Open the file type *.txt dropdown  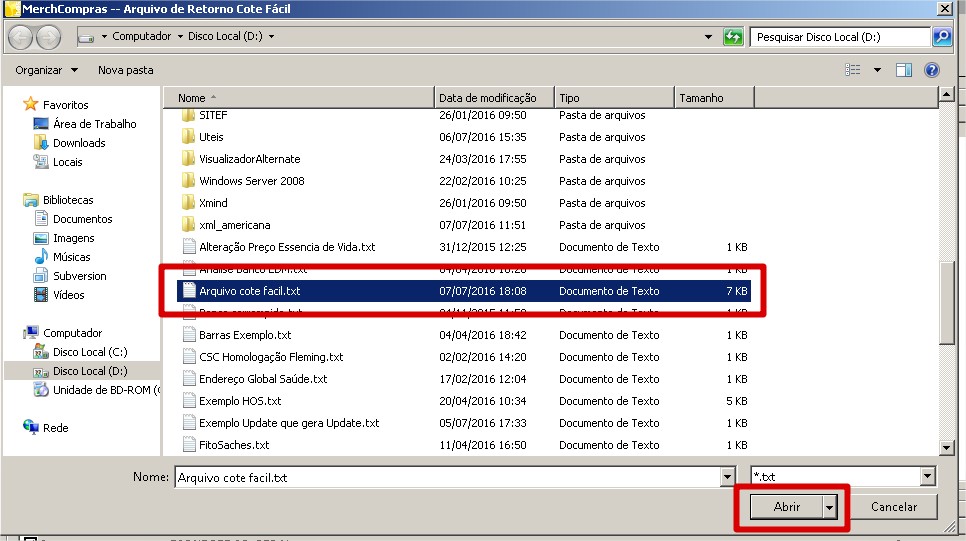pos(928,478)
